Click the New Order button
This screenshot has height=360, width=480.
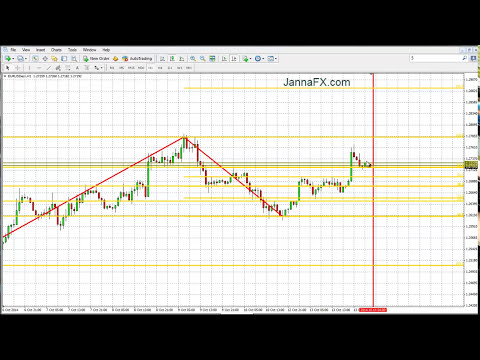[x=96, y=59]
